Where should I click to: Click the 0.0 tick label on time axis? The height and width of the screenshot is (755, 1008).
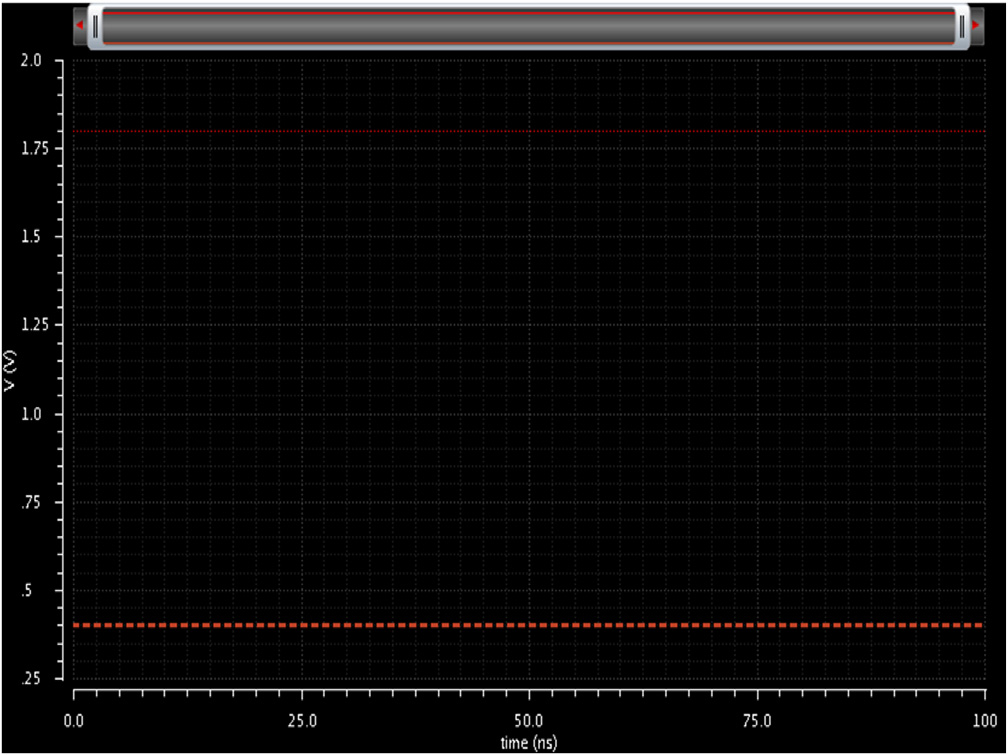click(x=74, y=720)
